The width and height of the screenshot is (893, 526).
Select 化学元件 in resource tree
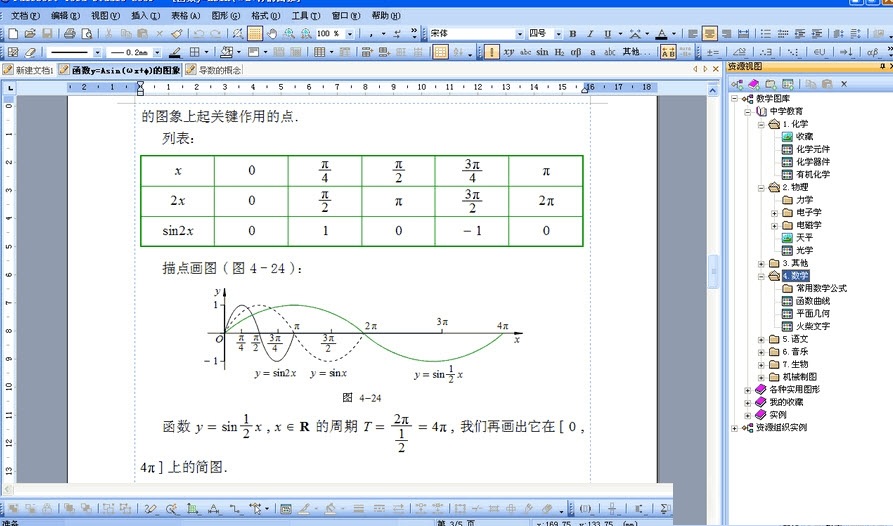point(813,149)
